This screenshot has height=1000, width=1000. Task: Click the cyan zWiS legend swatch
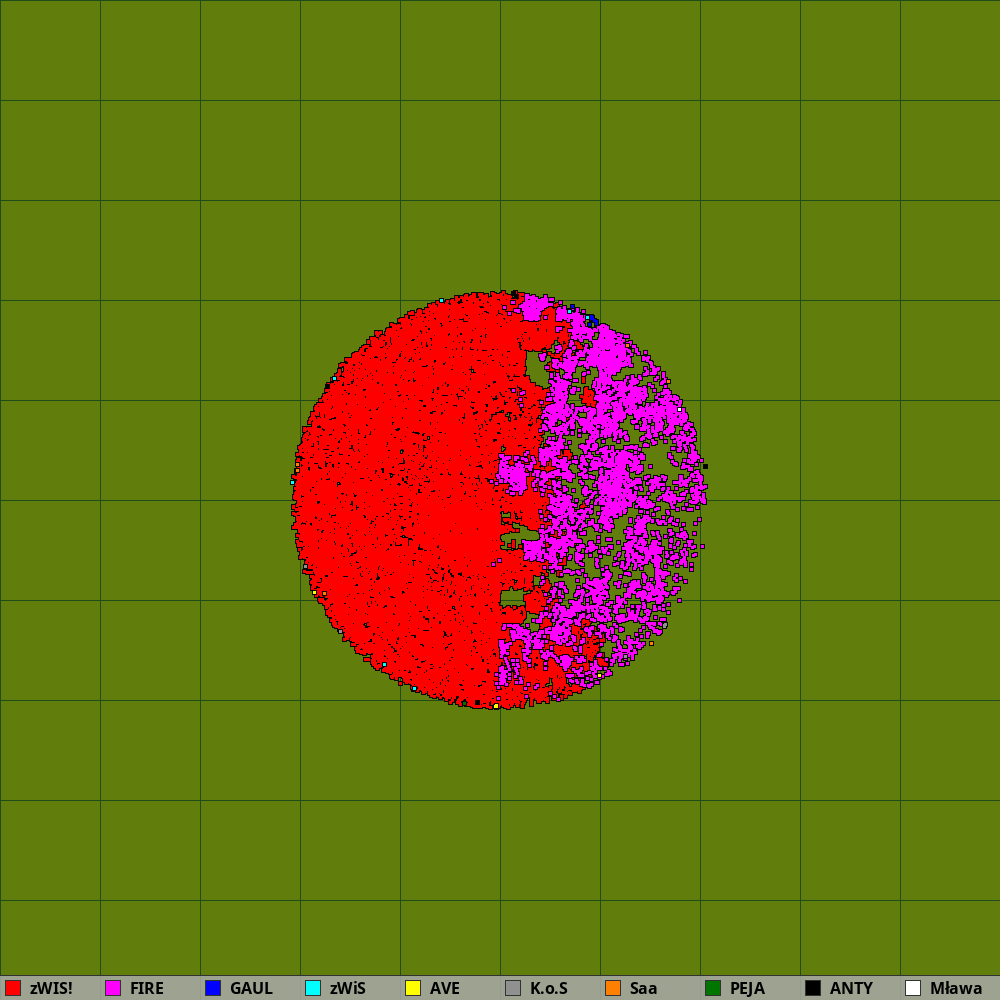coord(313,988)
